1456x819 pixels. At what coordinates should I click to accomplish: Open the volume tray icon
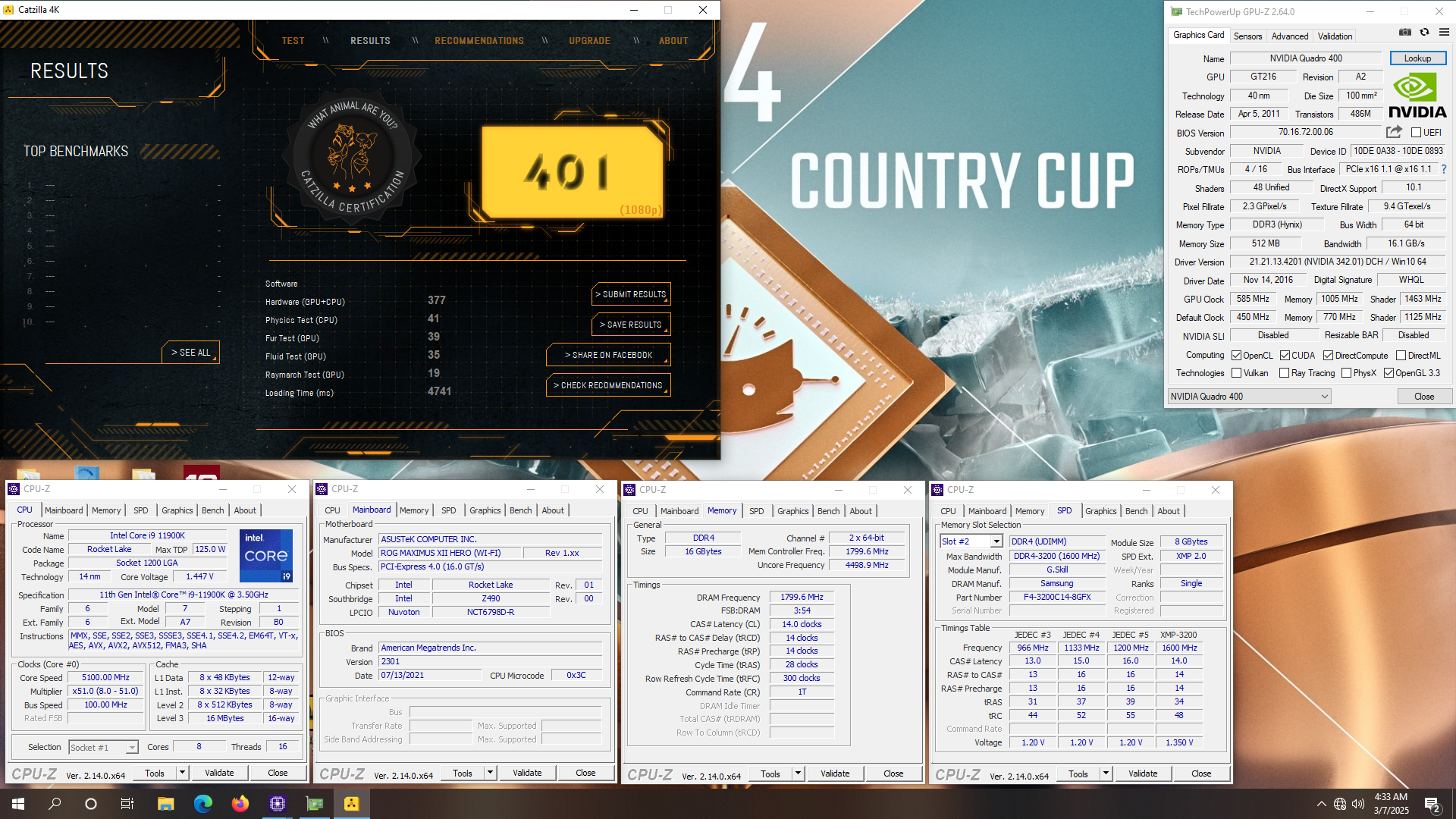(x=1358, y=804)
